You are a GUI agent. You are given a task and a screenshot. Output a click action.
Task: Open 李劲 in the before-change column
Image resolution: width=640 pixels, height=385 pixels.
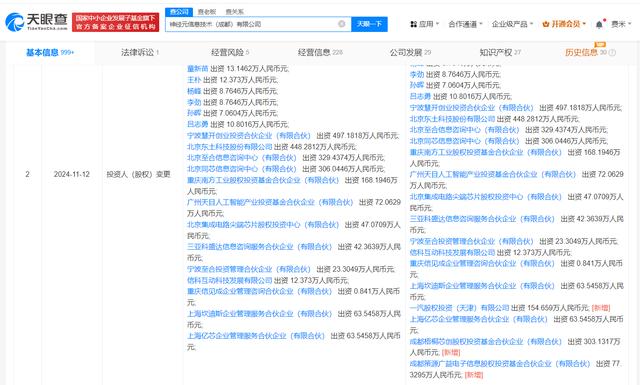coord(194,102)
